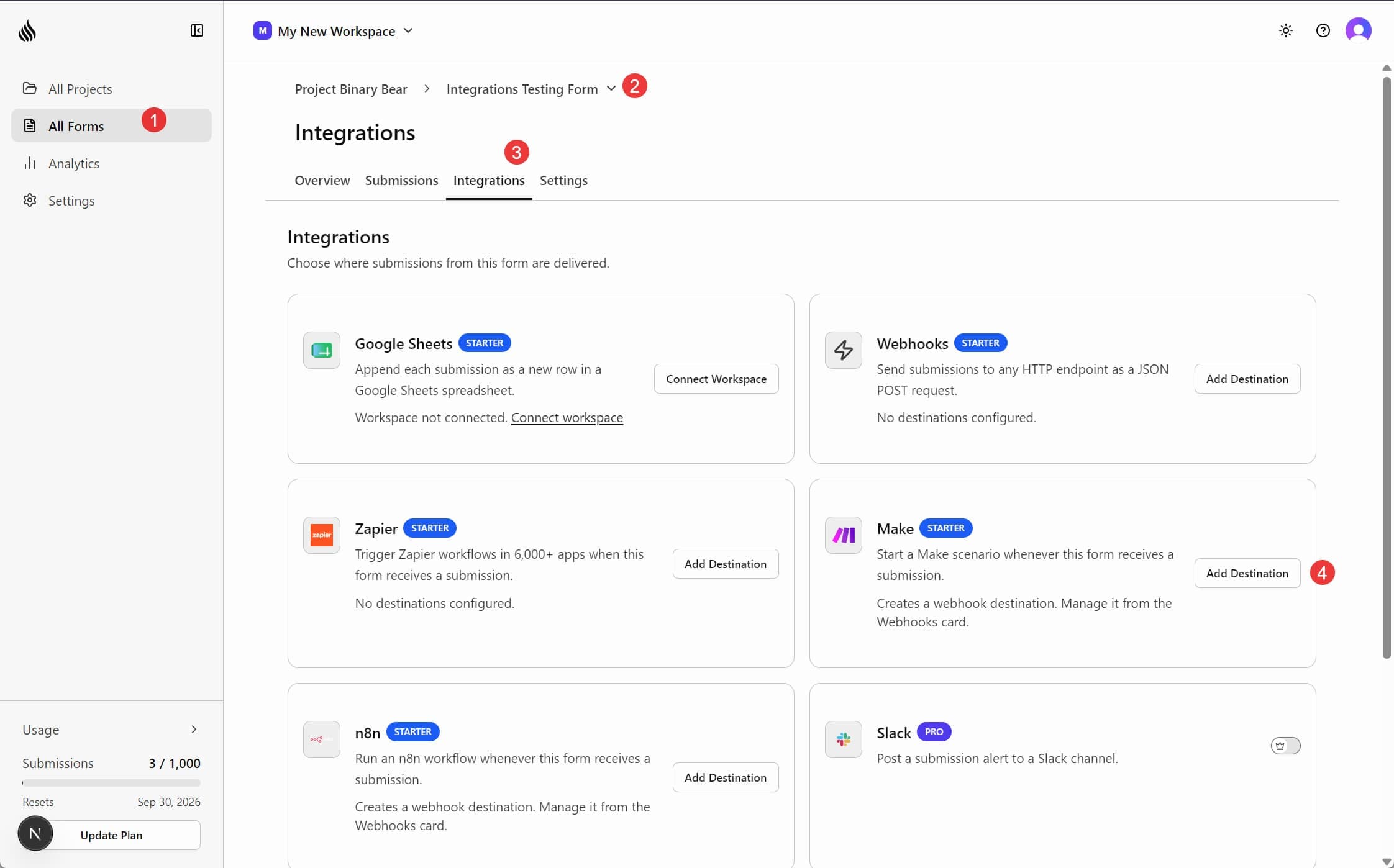The width and height of the screenshot is (1394, 868).
Task: Add Destination for n8n
Action: (x=726, y=777)
